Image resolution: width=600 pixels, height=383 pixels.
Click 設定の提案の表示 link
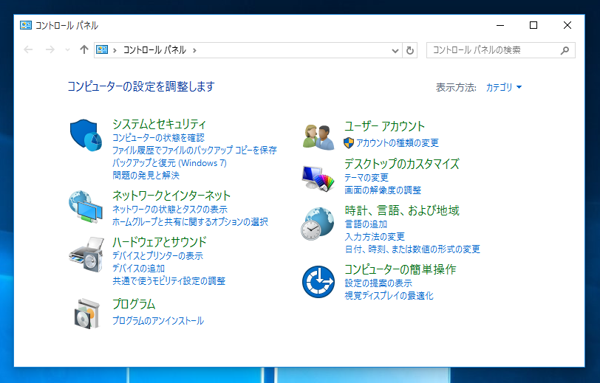tap(378, 283)
